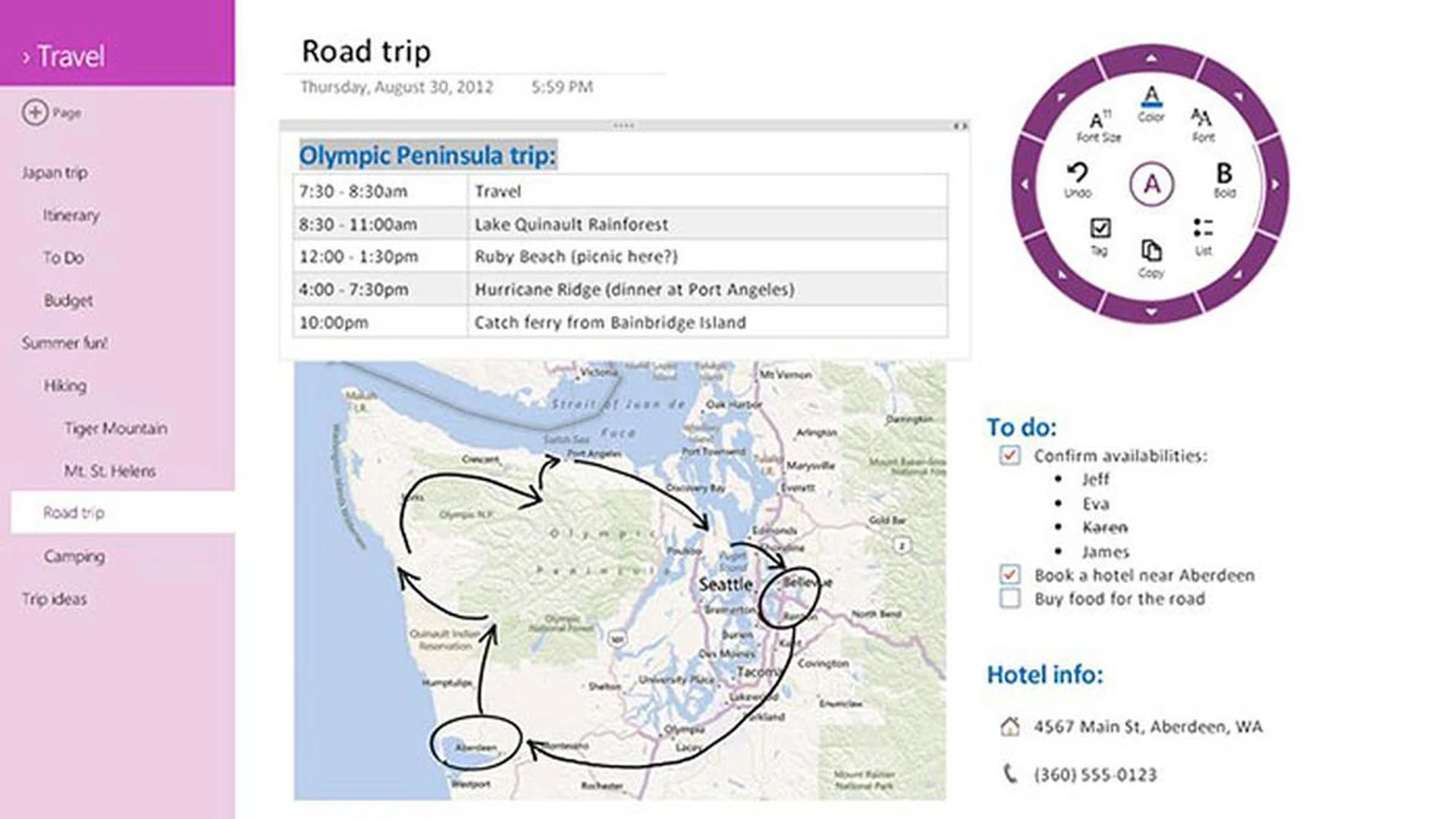
Task: Apply Bold from the radial menu
Action: (1224, 180)
